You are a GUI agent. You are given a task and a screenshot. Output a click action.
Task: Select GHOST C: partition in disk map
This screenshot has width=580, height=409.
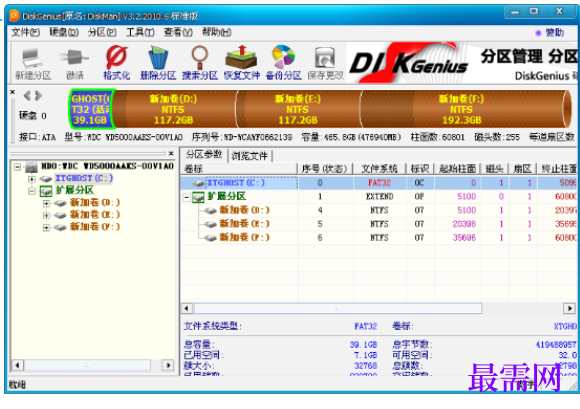91,109
